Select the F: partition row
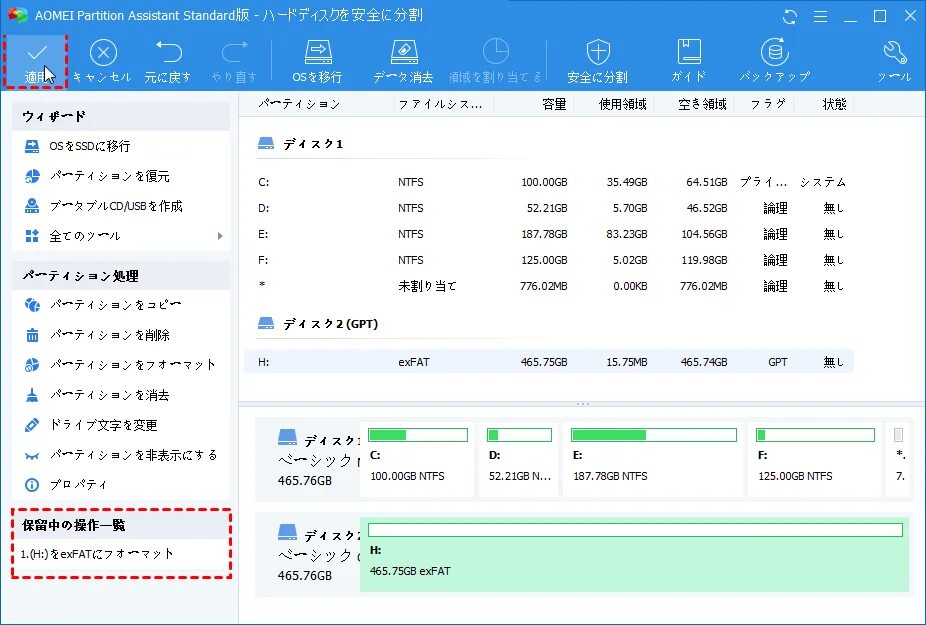This screenshot has width=926, height=625. click(x=549, y=260)
